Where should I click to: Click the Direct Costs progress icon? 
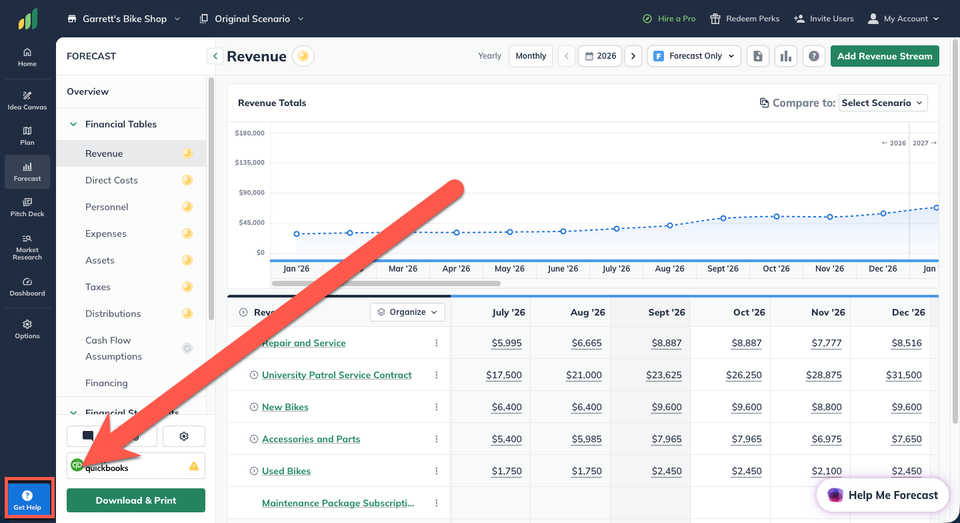pos(187,180)
